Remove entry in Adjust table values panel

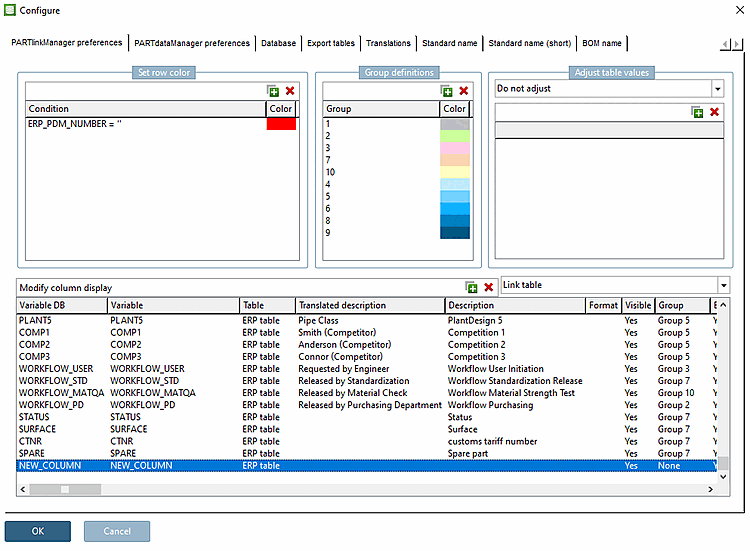[714, 112]
